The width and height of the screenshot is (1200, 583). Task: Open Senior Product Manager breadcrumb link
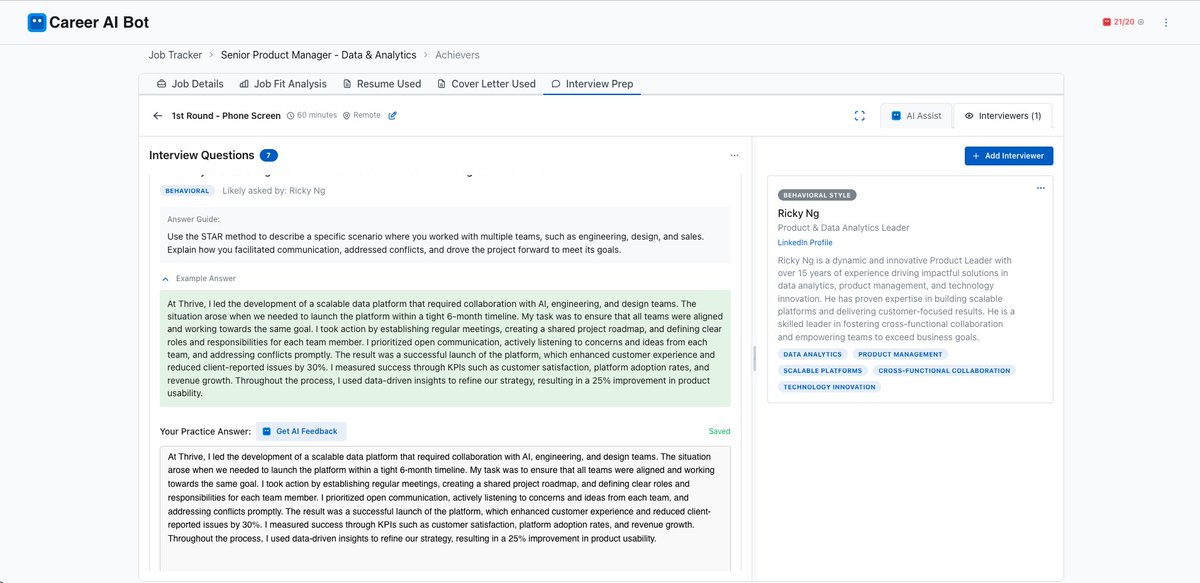pos(318,55)
